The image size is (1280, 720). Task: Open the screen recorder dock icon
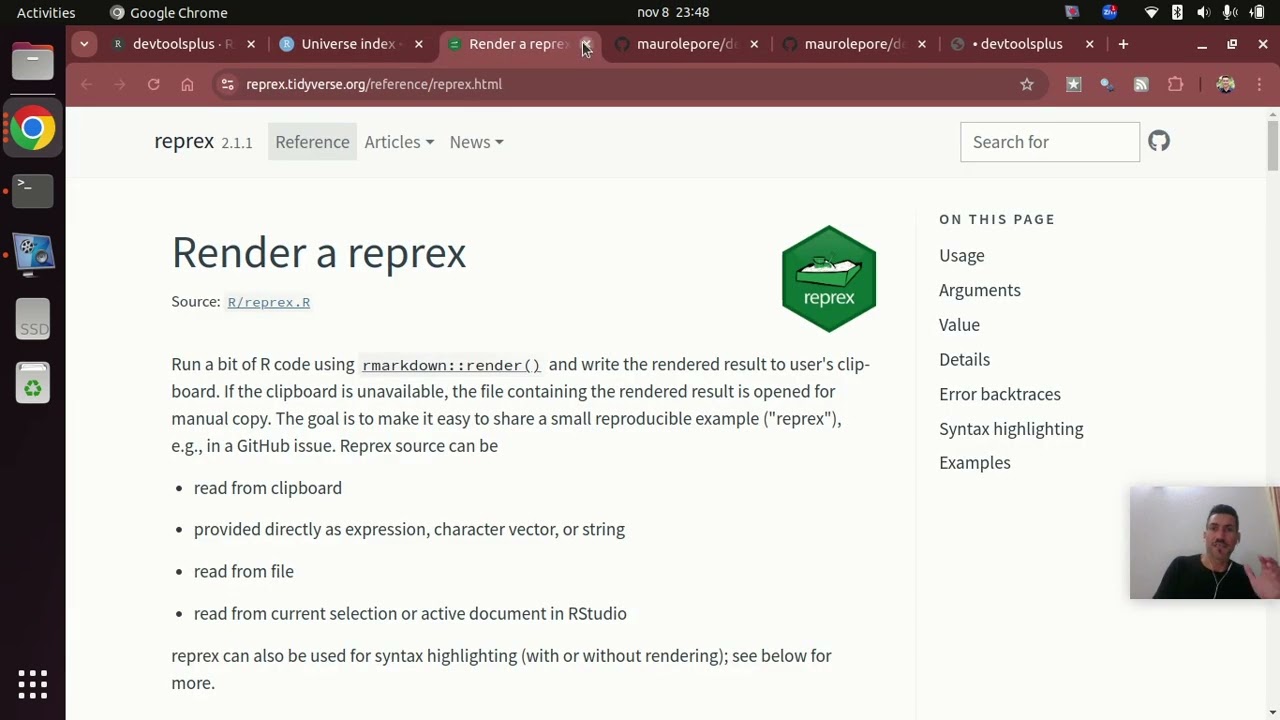pyautogui.click(x=32, y=254)
